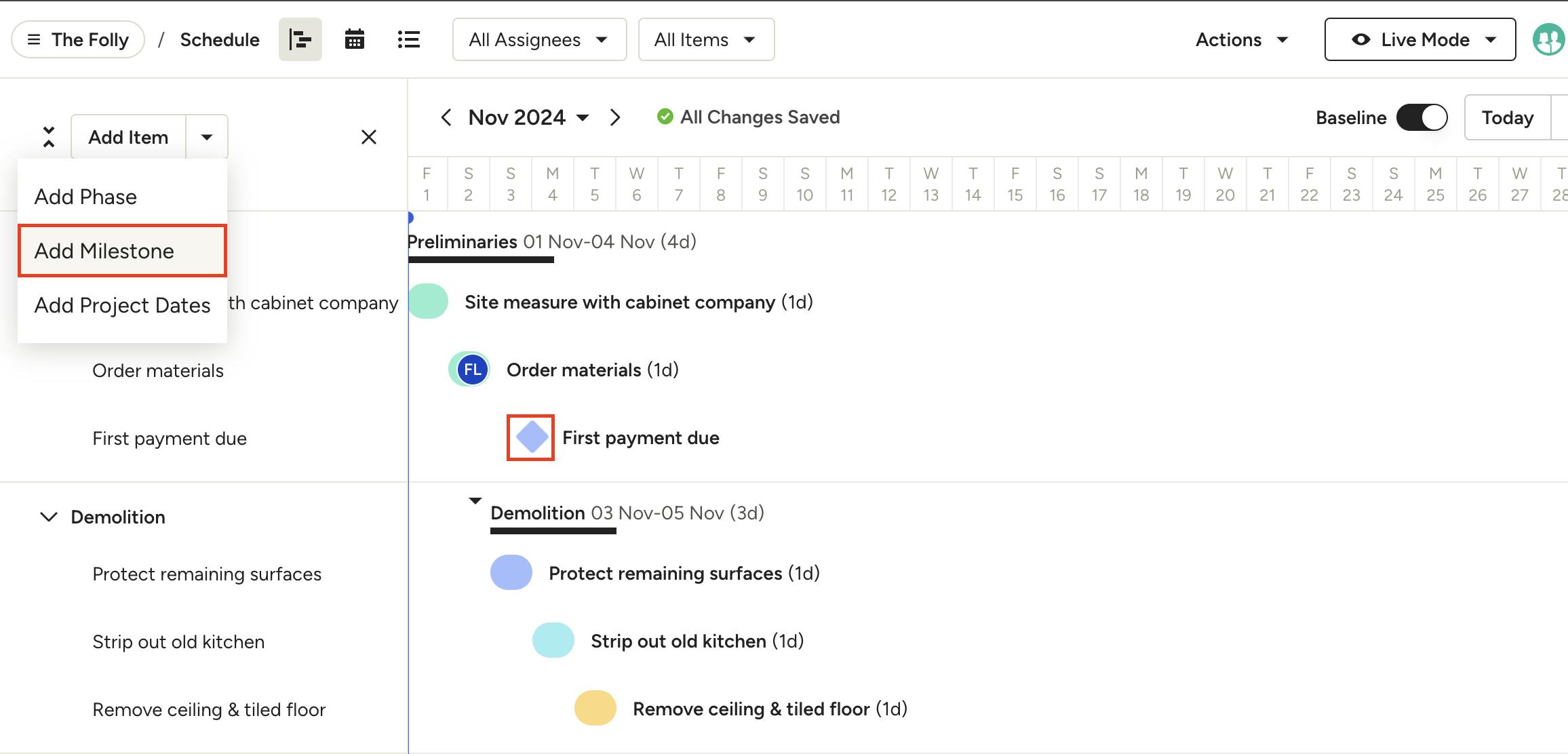Switch to Gantt chart view icon
Viewport: 1568px width, 754px height.
(x=300, y=39)
